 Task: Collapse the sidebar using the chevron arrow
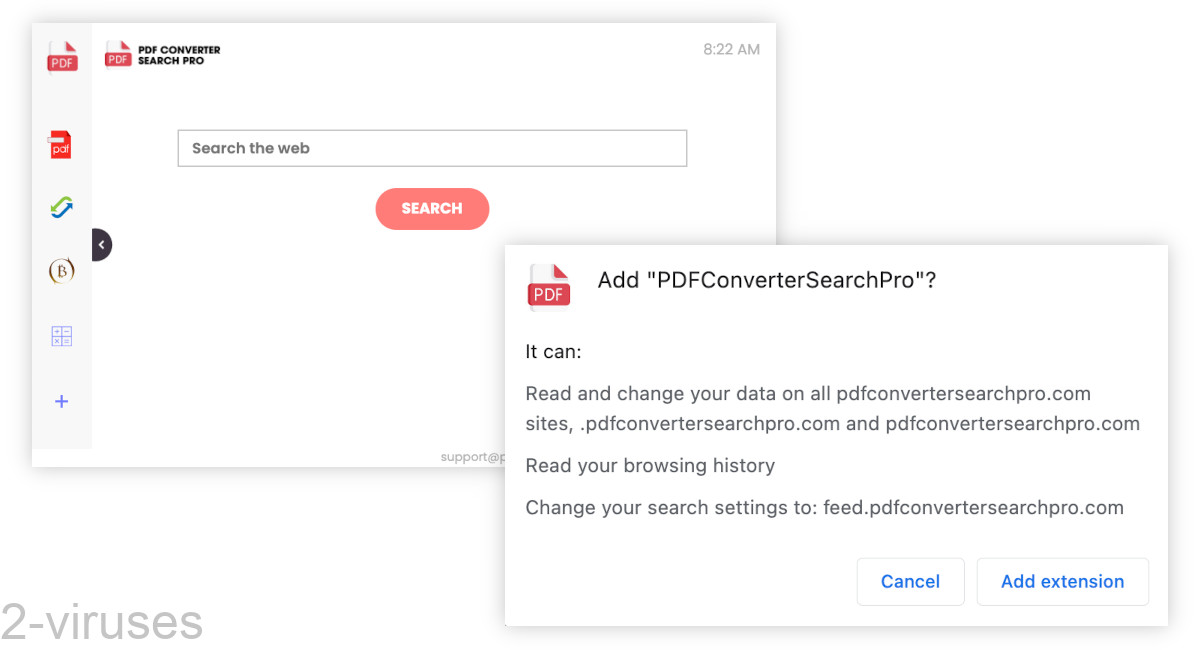tap(101, 244)
